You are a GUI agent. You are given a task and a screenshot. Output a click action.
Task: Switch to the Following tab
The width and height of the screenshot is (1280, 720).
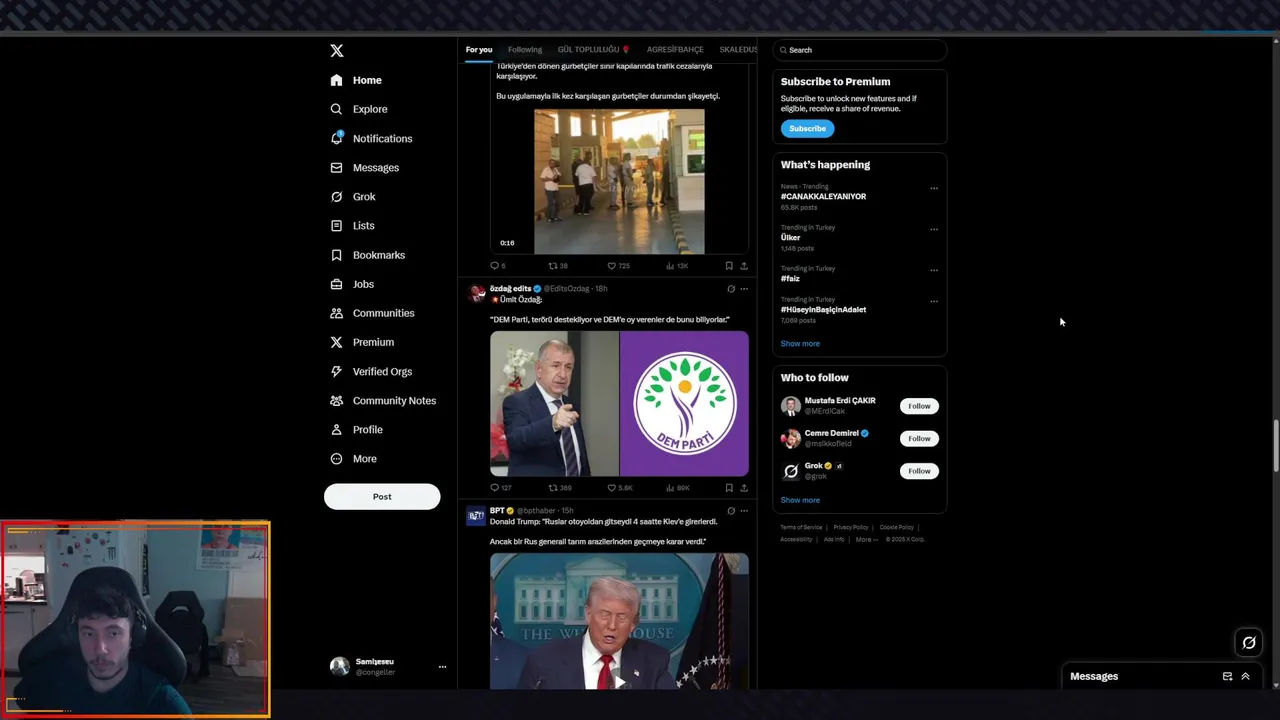pyautogui.click(x=525, y=50)
